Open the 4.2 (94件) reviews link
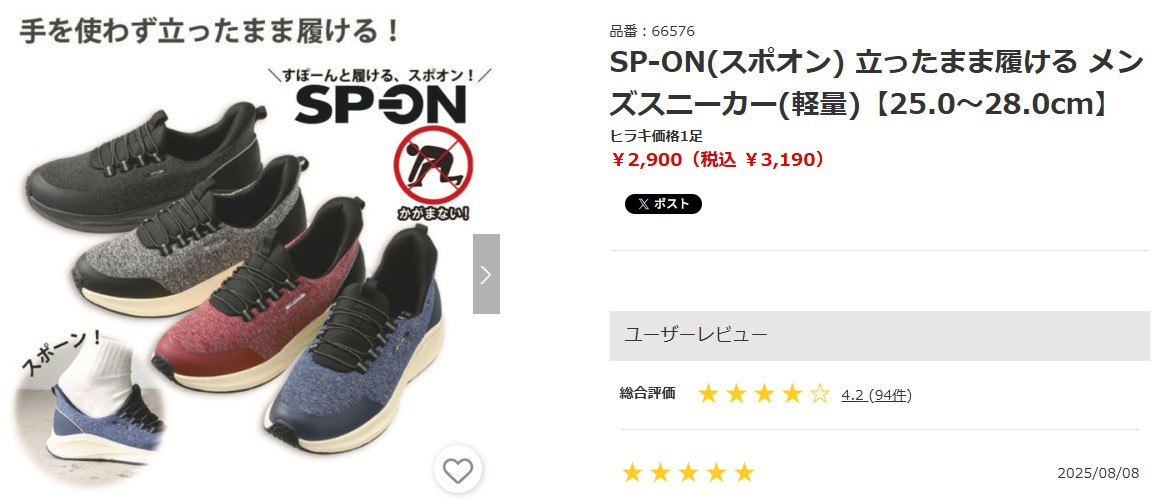This screenshot has height=500, width=1155. pos(877,395)
